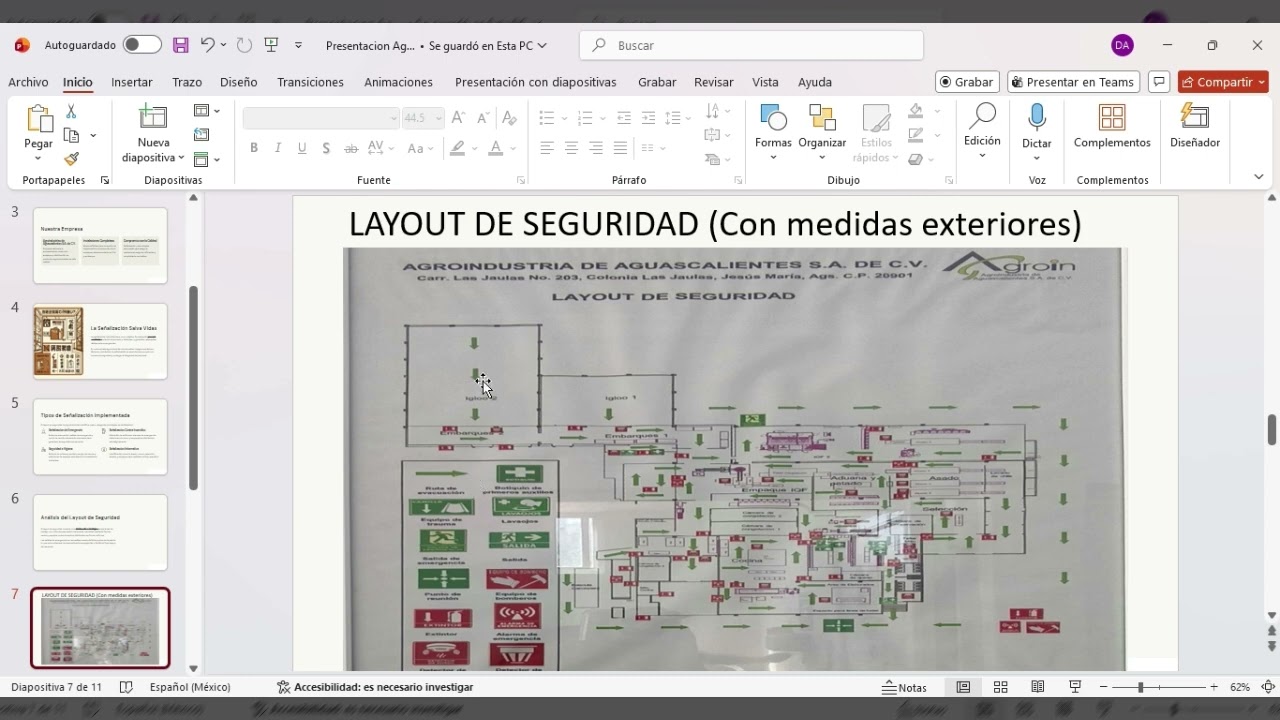Click the Redo arrow icon
This screenshot has height=720, width=1280.
[x=244, y=45]
